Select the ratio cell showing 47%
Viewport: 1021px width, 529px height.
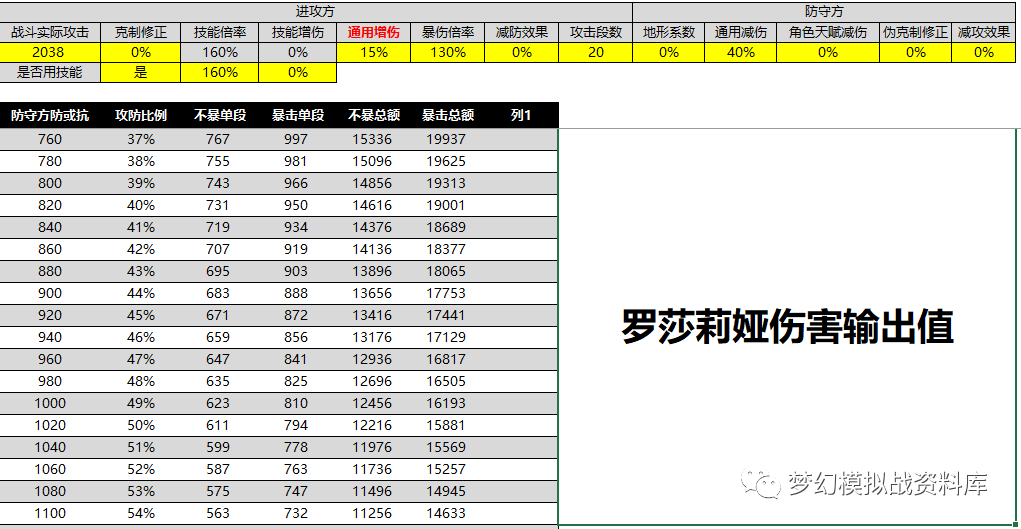[141, 360]
